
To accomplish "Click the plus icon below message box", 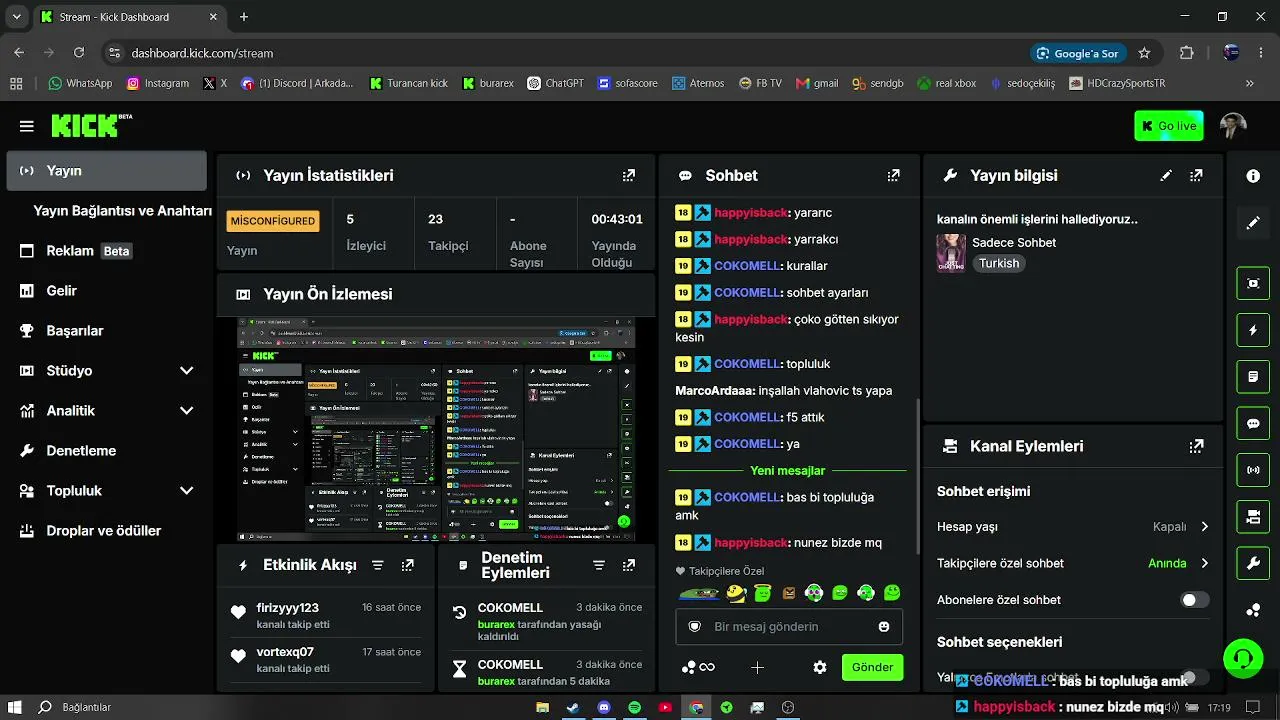I will click(757, 667).
